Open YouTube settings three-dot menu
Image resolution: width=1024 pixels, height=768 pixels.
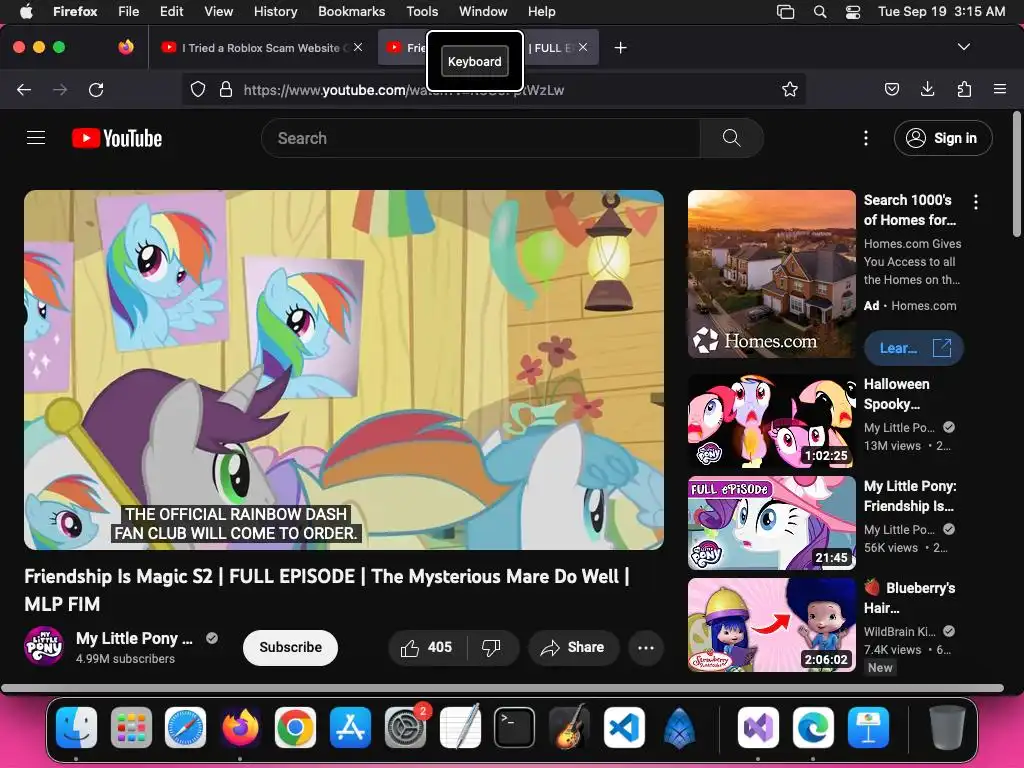pos(865,138)
